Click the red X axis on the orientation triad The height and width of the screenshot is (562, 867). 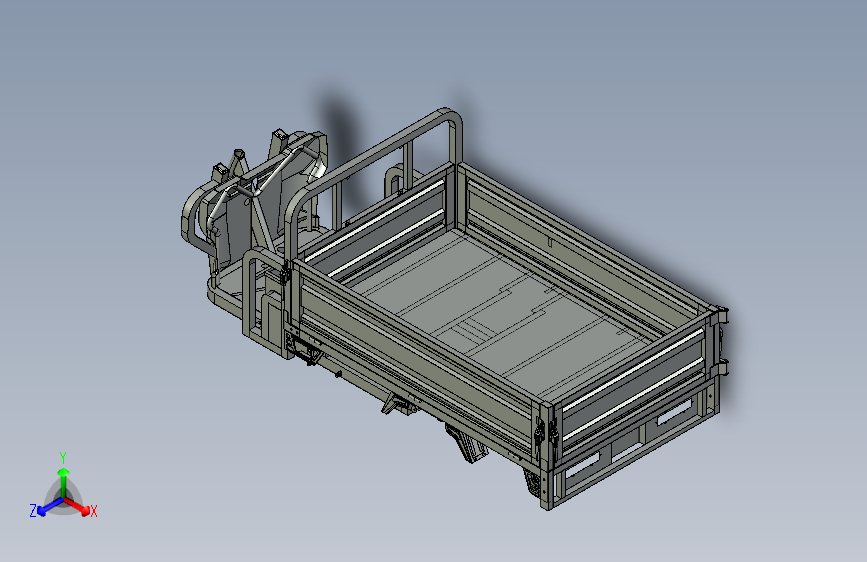pyautogui.click(x=79, y=507)
